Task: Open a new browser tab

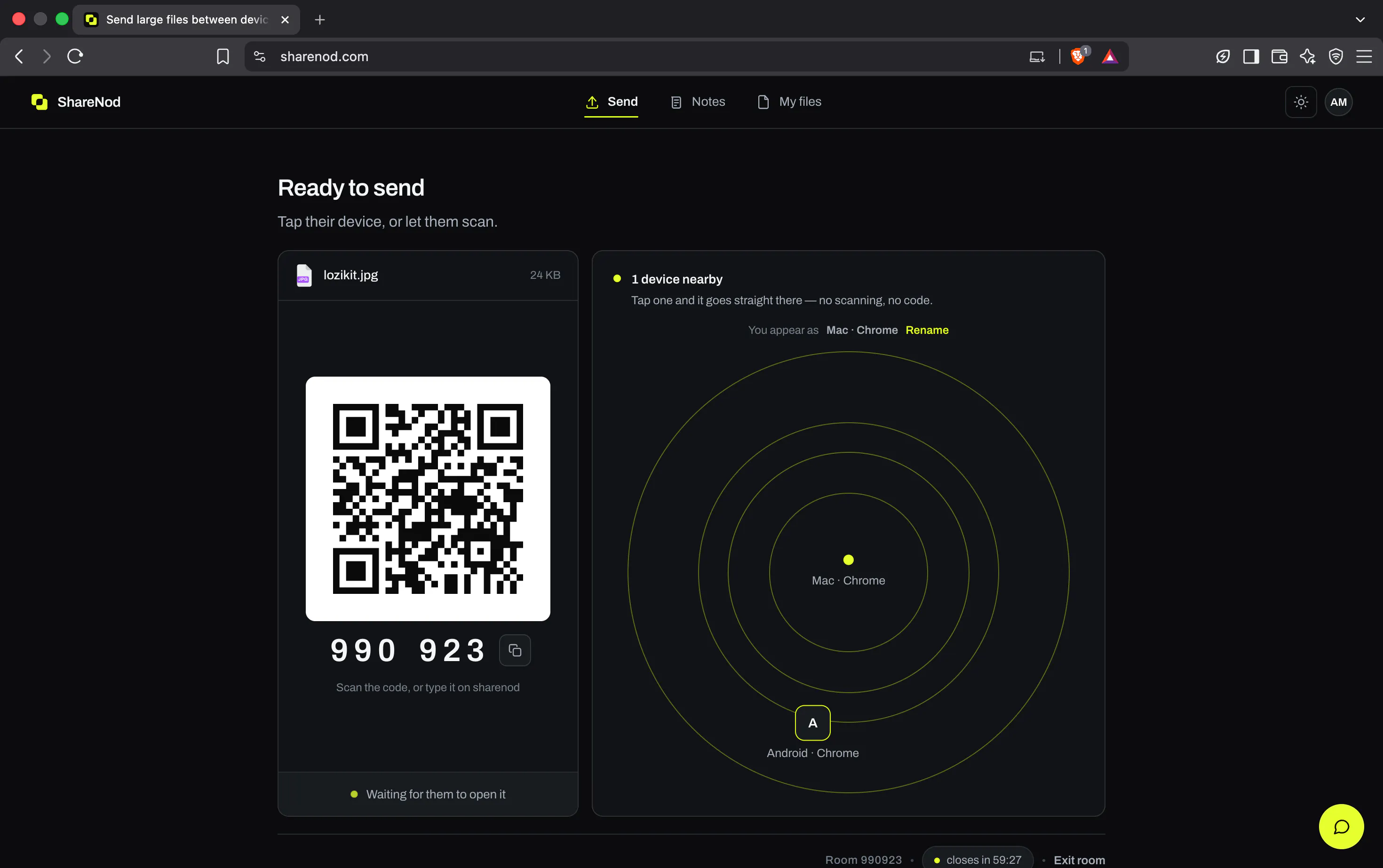Action: (320, 20)
